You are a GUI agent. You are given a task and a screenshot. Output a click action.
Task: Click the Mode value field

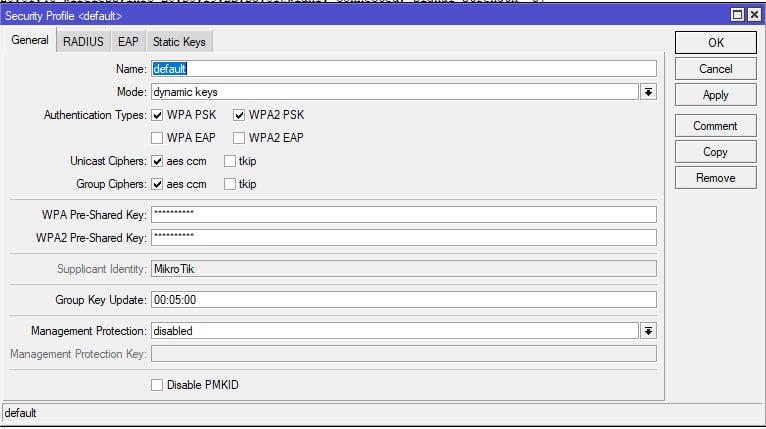395,92
